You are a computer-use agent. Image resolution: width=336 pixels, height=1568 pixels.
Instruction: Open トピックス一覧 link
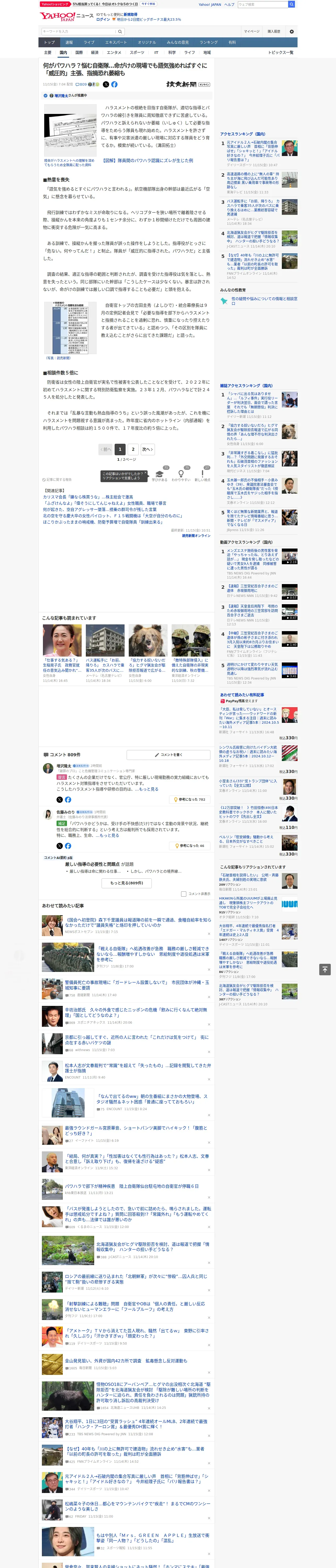coord(281,52)
